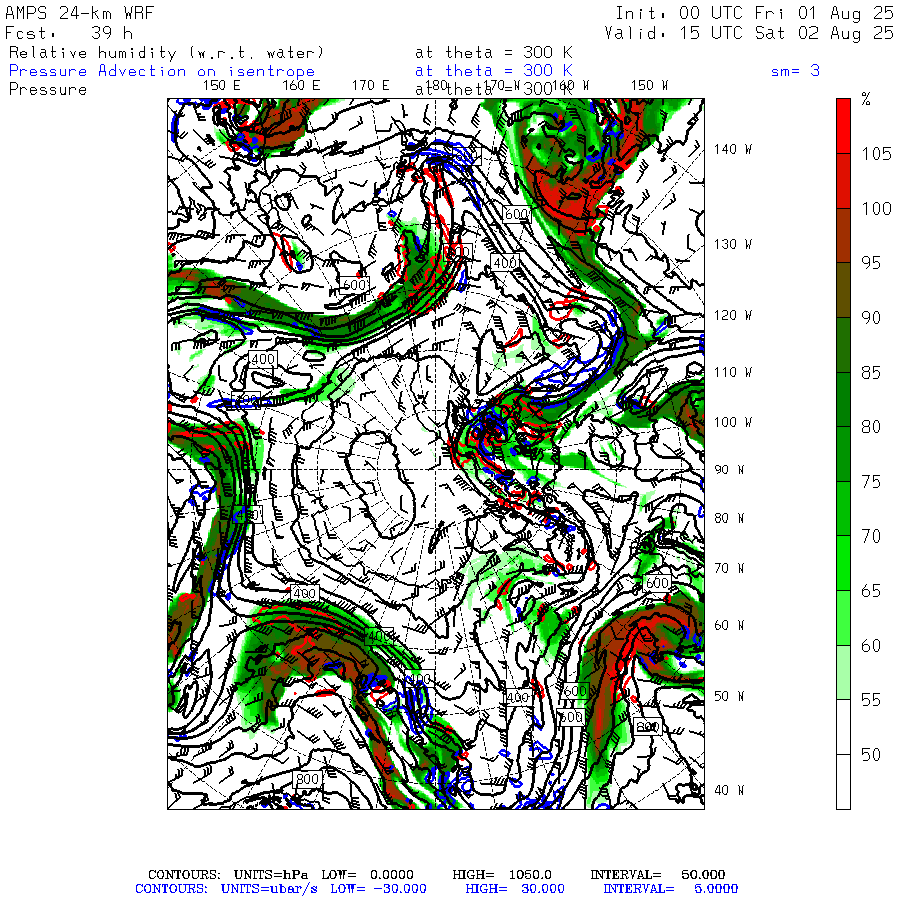
Task: Click the blue "INTERVAL= 5.0000" legend value
Action: coord(670,889)
